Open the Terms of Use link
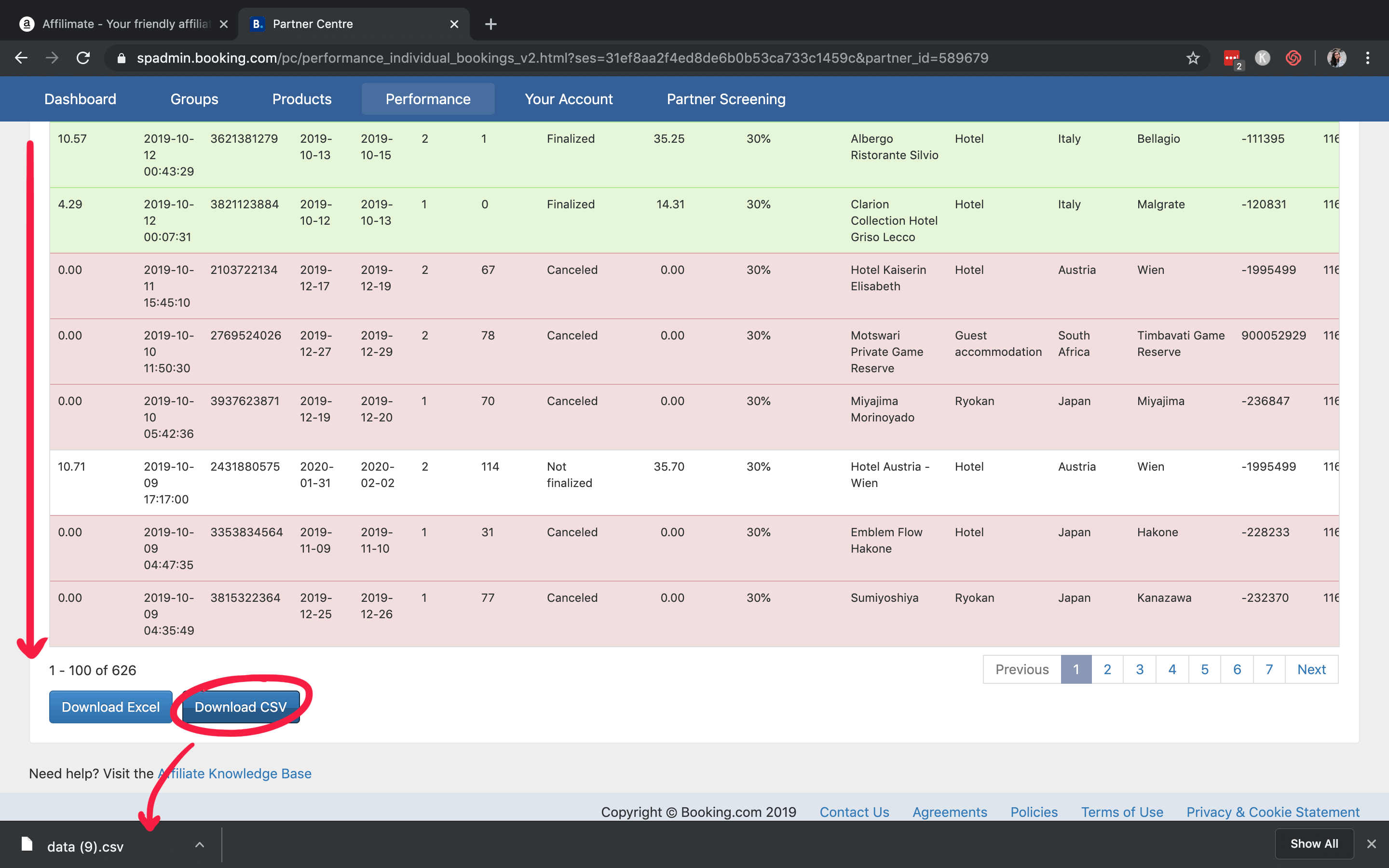The width and height of the screenshot is (1389, 868). click(1122, 812)
